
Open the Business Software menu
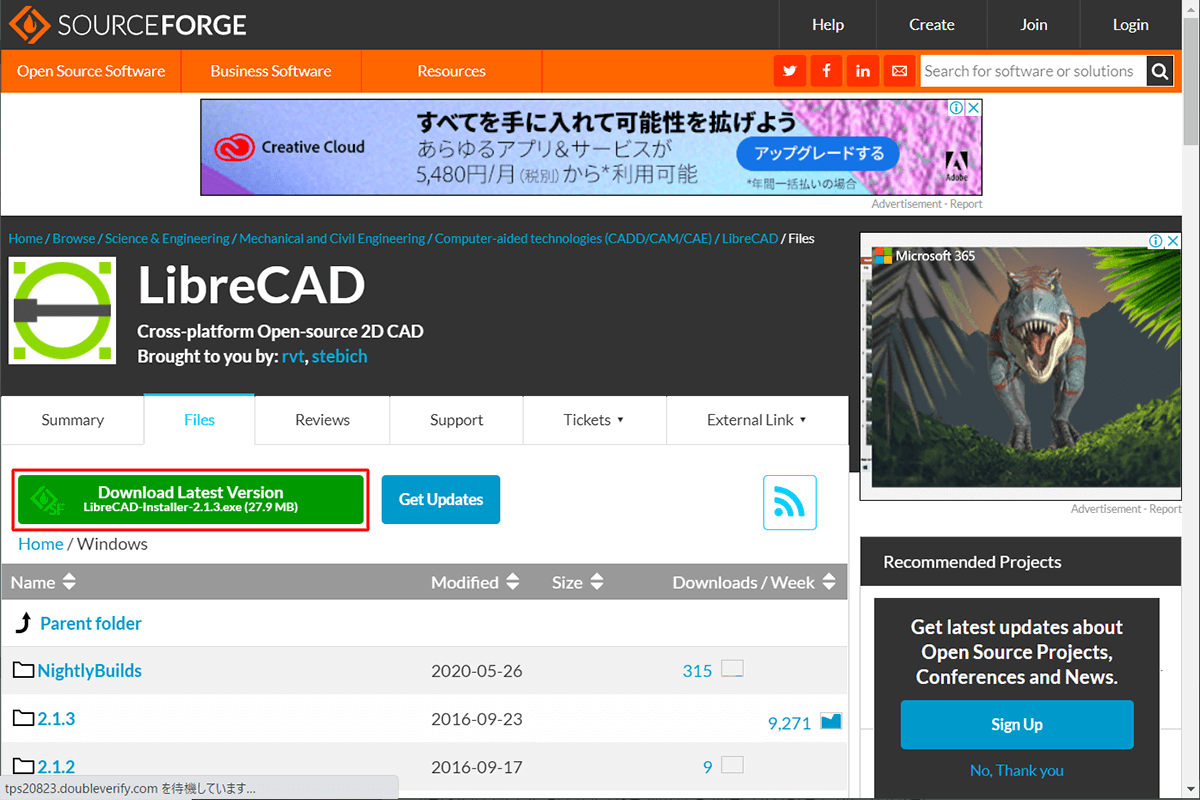pyautogui.click(x=271, y=71)
